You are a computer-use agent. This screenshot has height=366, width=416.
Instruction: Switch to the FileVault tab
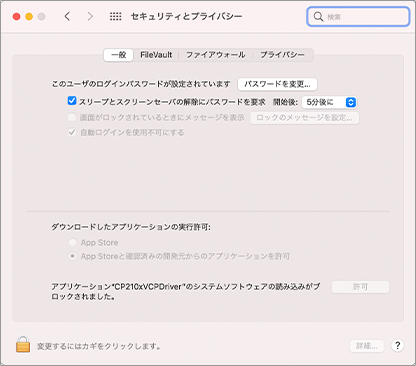[156, 55]
